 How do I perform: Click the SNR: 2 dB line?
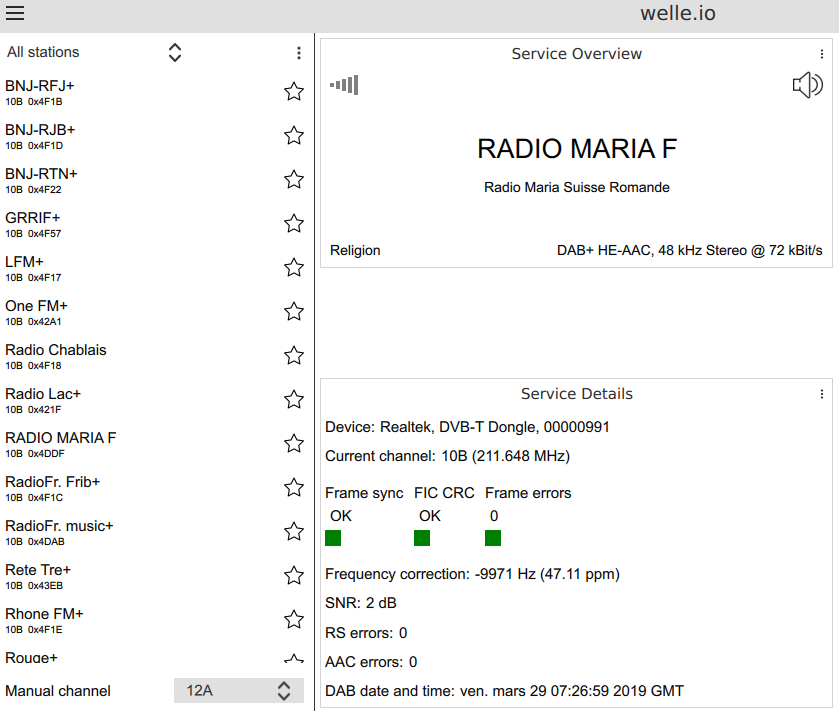(x=361, y=603)
